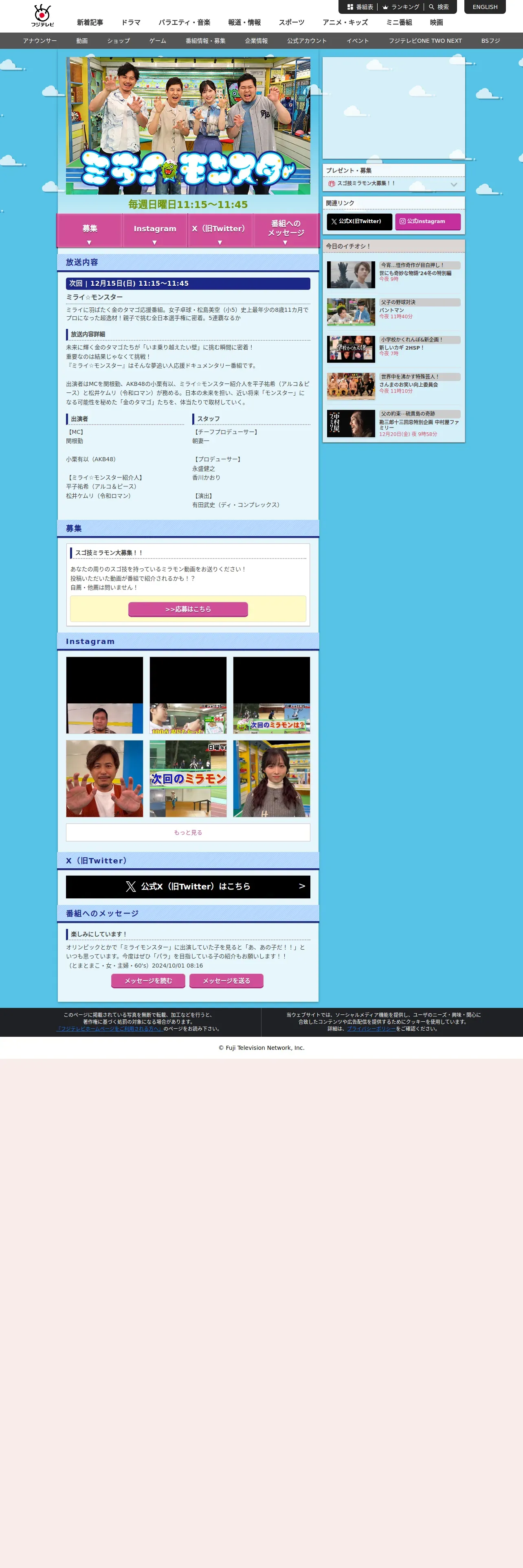Go to 企業情報 sub-navigation link
Image resolution: width=523 pixels, height=1568 pixels.
click(x=256, y=41)
